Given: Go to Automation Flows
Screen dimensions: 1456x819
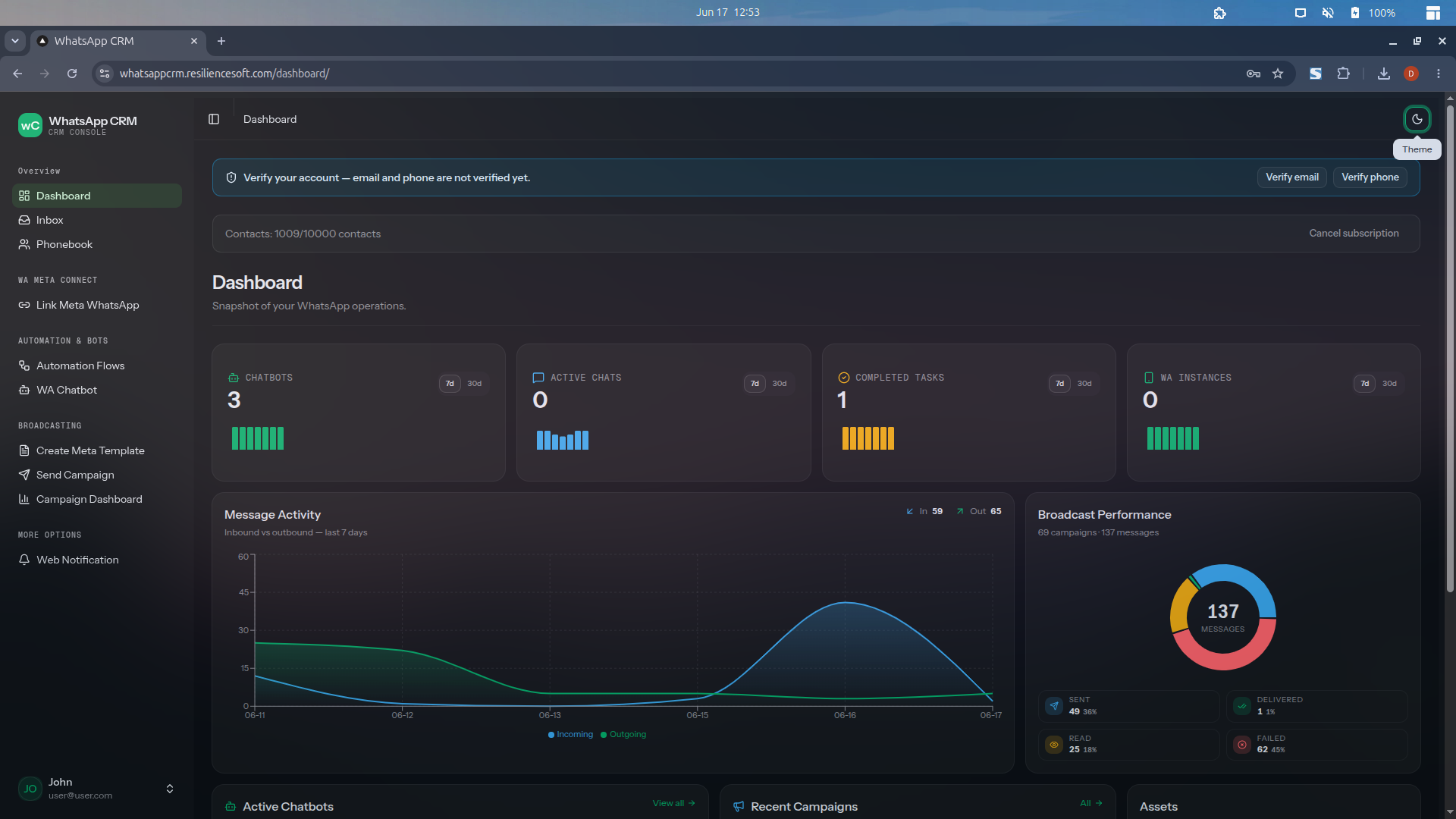Looking at the screenshot, I should (x=97, y=366).
